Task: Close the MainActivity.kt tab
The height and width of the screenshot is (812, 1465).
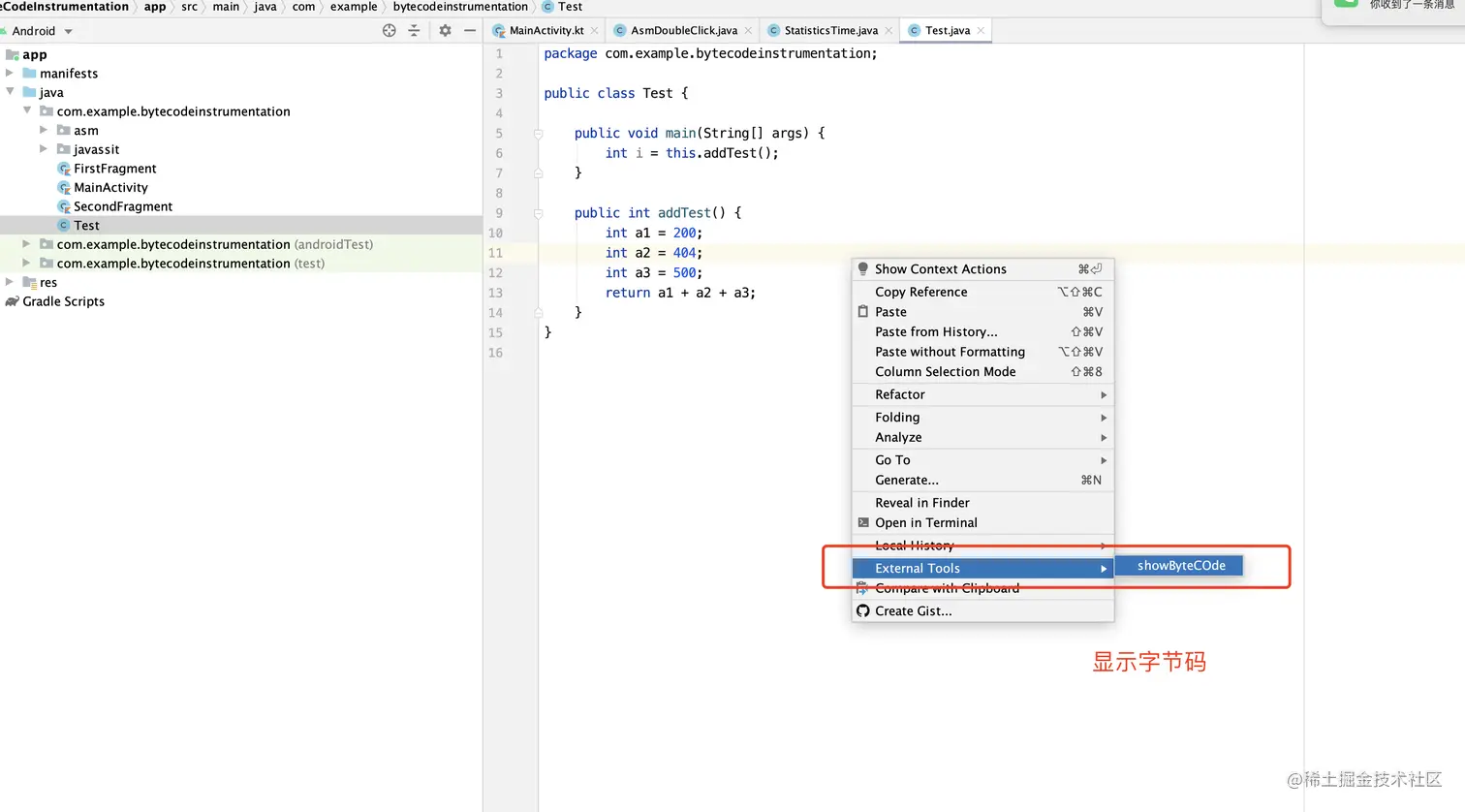Action: point(595,31)
